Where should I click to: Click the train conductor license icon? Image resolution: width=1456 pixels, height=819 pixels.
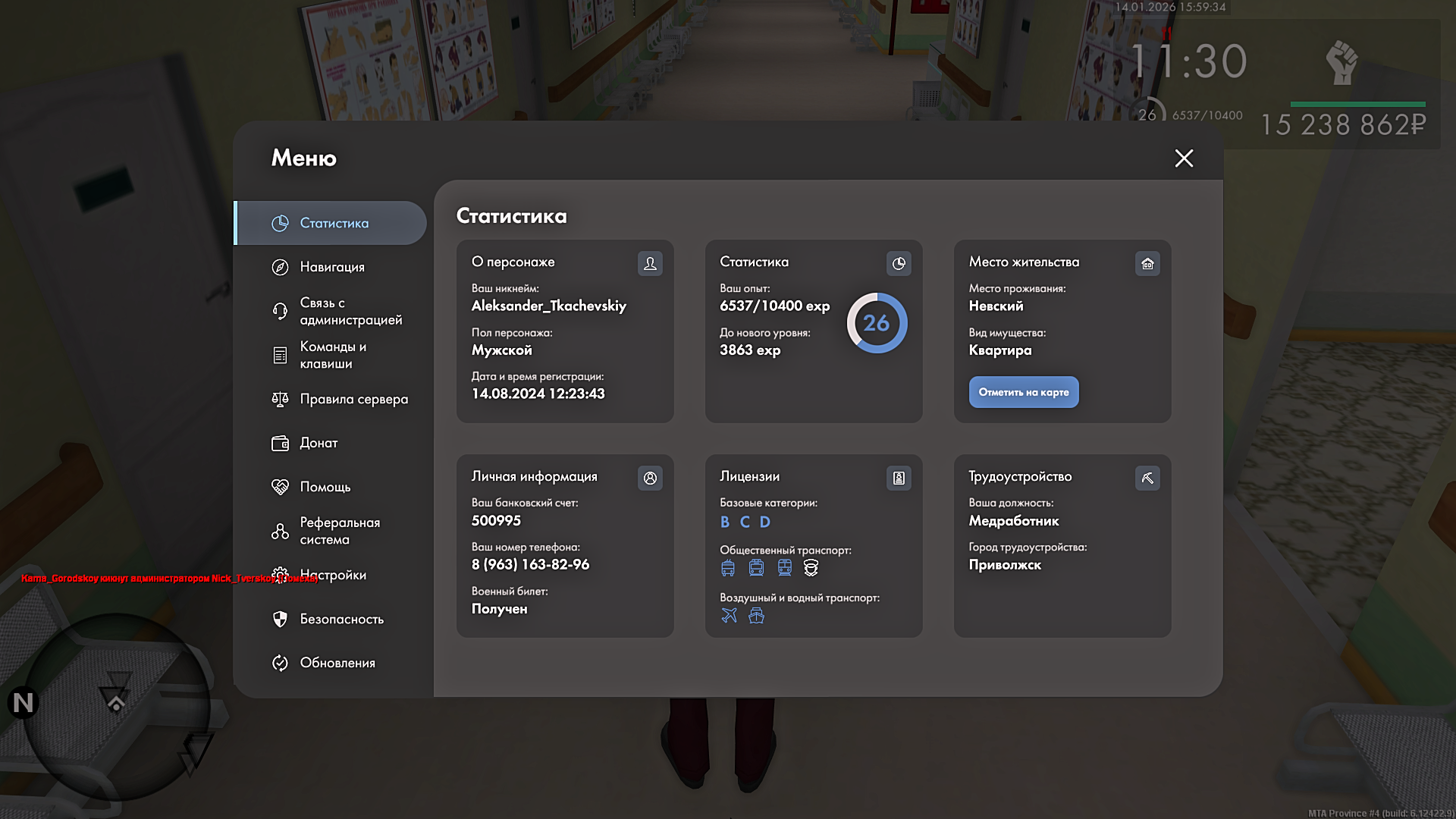pos(811,567)
